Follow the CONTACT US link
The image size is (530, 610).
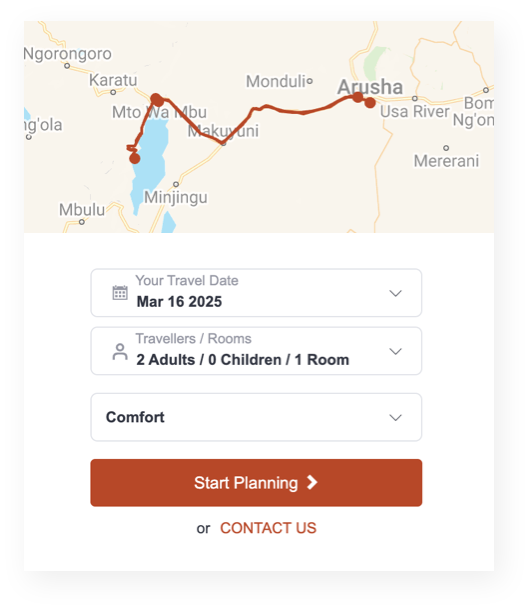click(x=268, y=528)
